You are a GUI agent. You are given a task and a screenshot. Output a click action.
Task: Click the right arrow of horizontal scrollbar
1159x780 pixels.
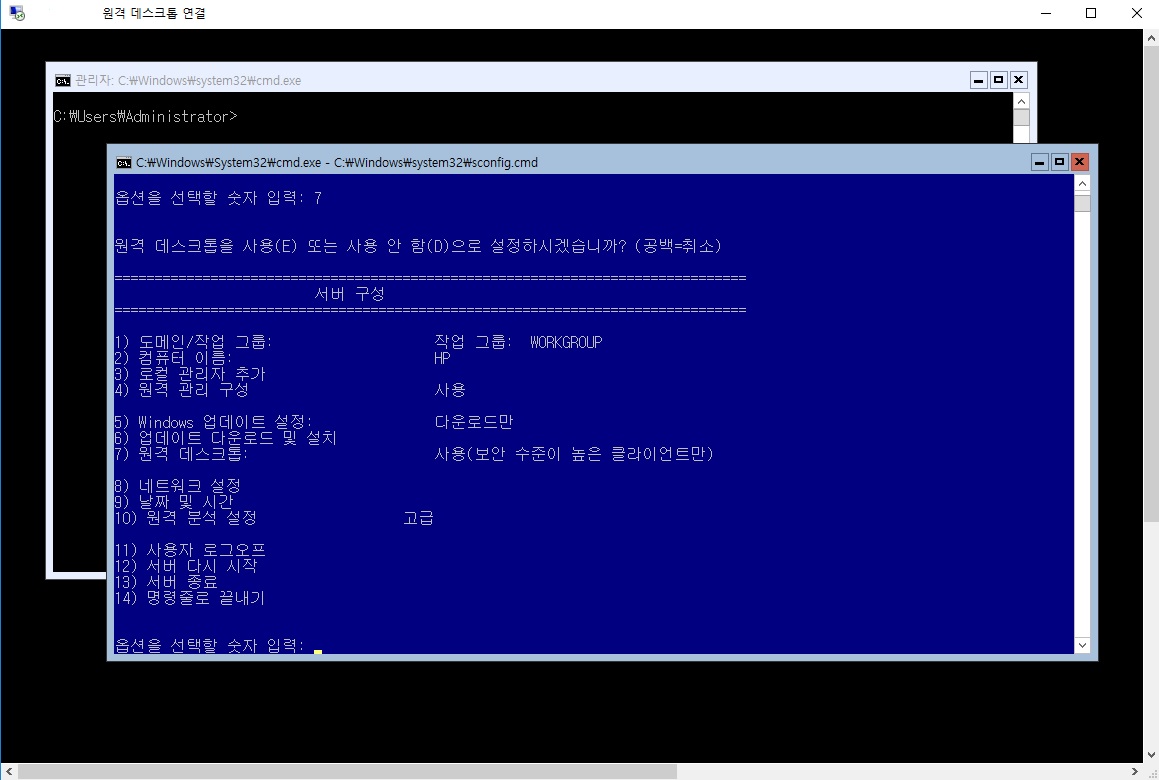1135,772
